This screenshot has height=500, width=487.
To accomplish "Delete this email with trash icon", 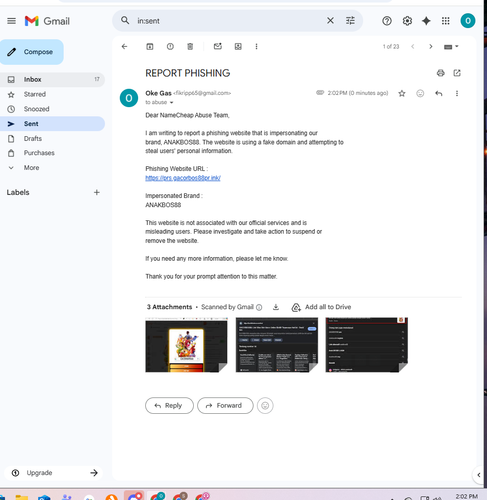I will [190, 46].
